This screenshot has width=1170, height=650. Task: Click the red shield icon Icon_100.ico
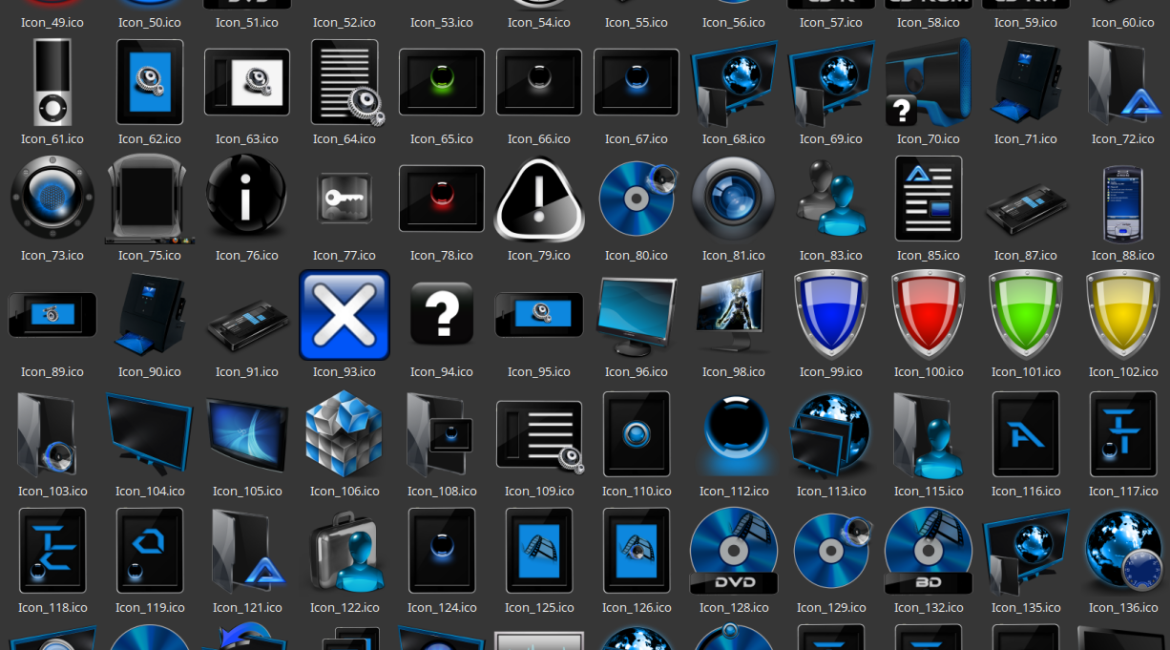click(928, 315)
